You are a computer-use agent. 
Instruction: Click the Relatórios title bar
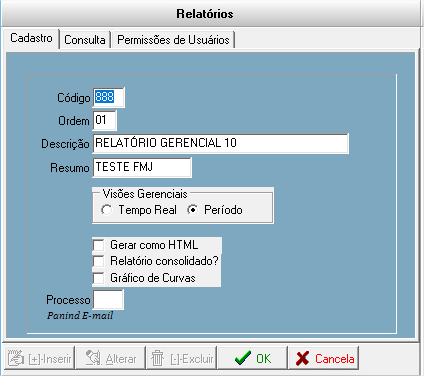coord(210,14)
